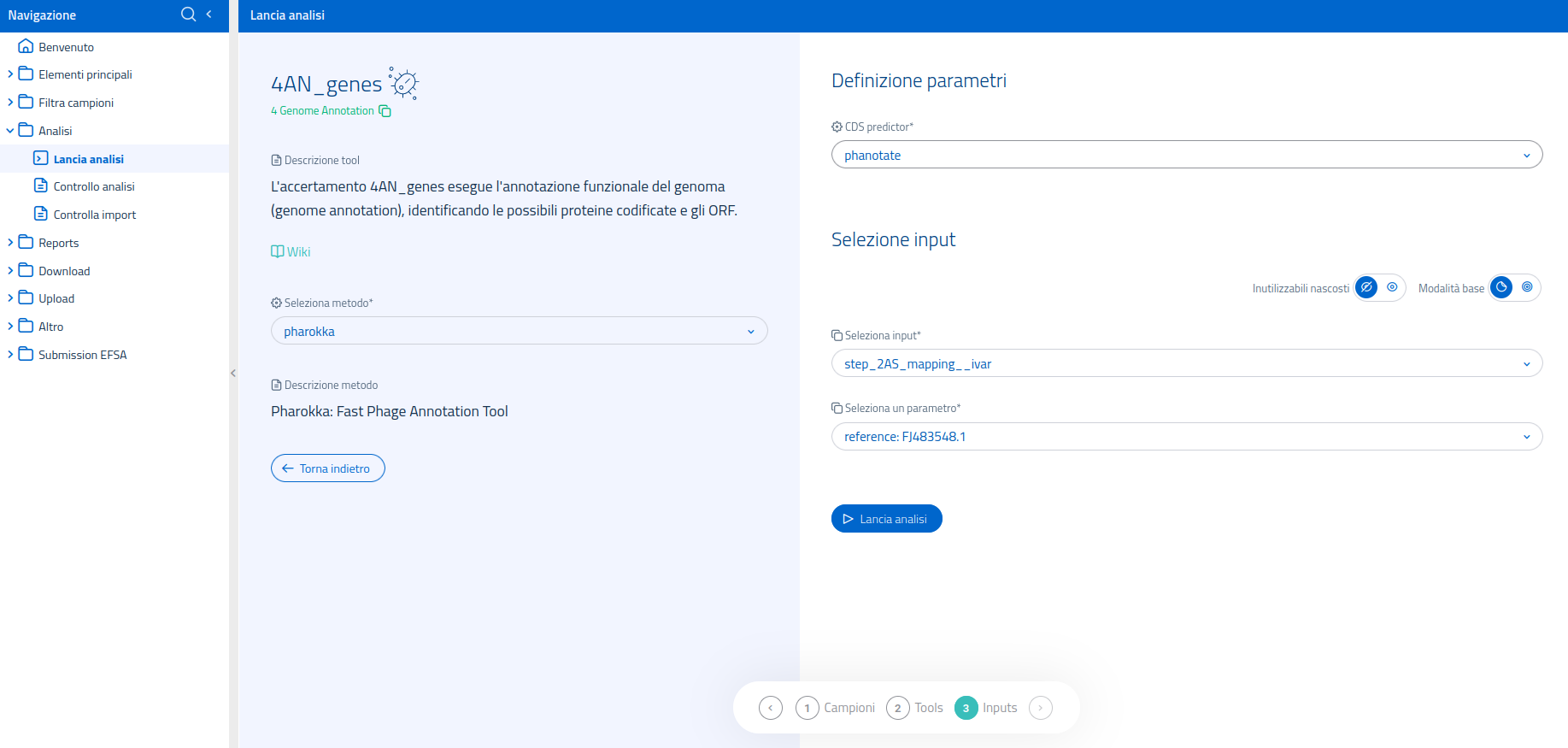Hide unusable inputs with the crossed-eye toggle
This screenshot has width=1568, height=748.
[1366, 288]
